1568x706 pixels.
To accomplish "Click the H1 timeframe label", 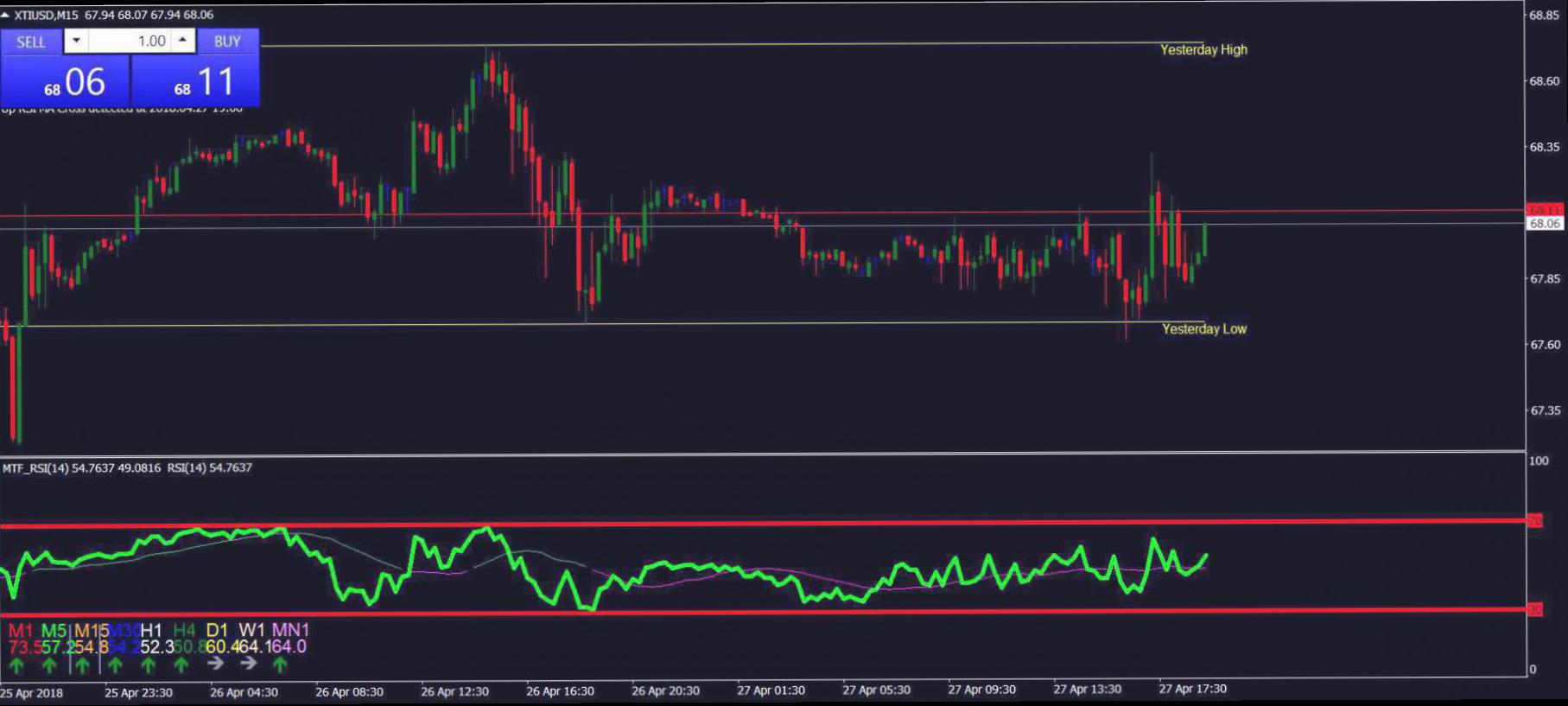I will (151, 630).
